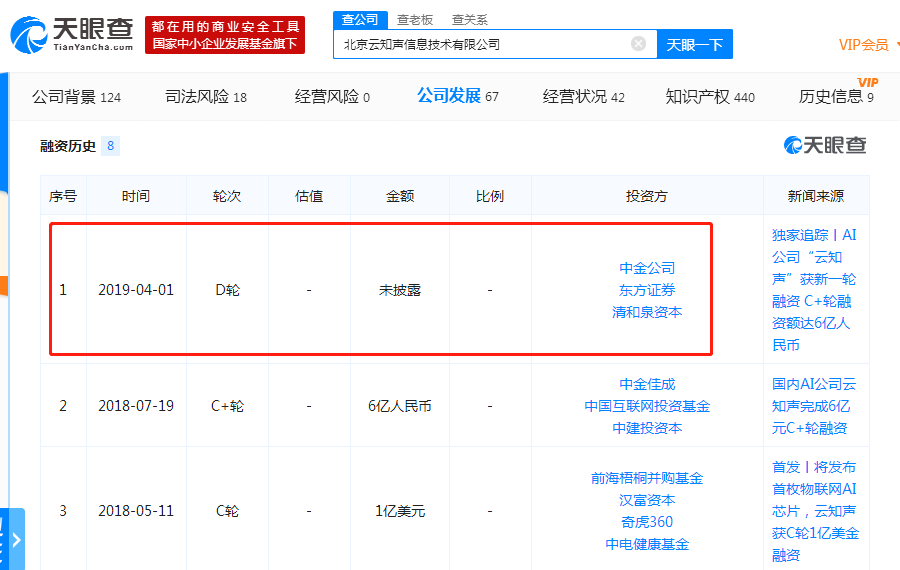Click the 比例 column header
Viewport: 900px width, 570px height.
[490, 196]
